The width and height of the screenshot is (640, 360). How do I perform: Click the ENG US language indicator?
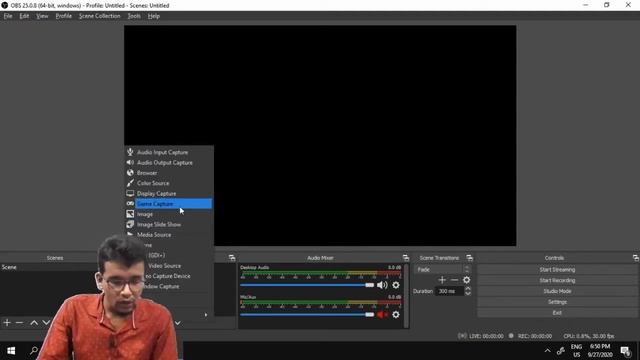576,351
